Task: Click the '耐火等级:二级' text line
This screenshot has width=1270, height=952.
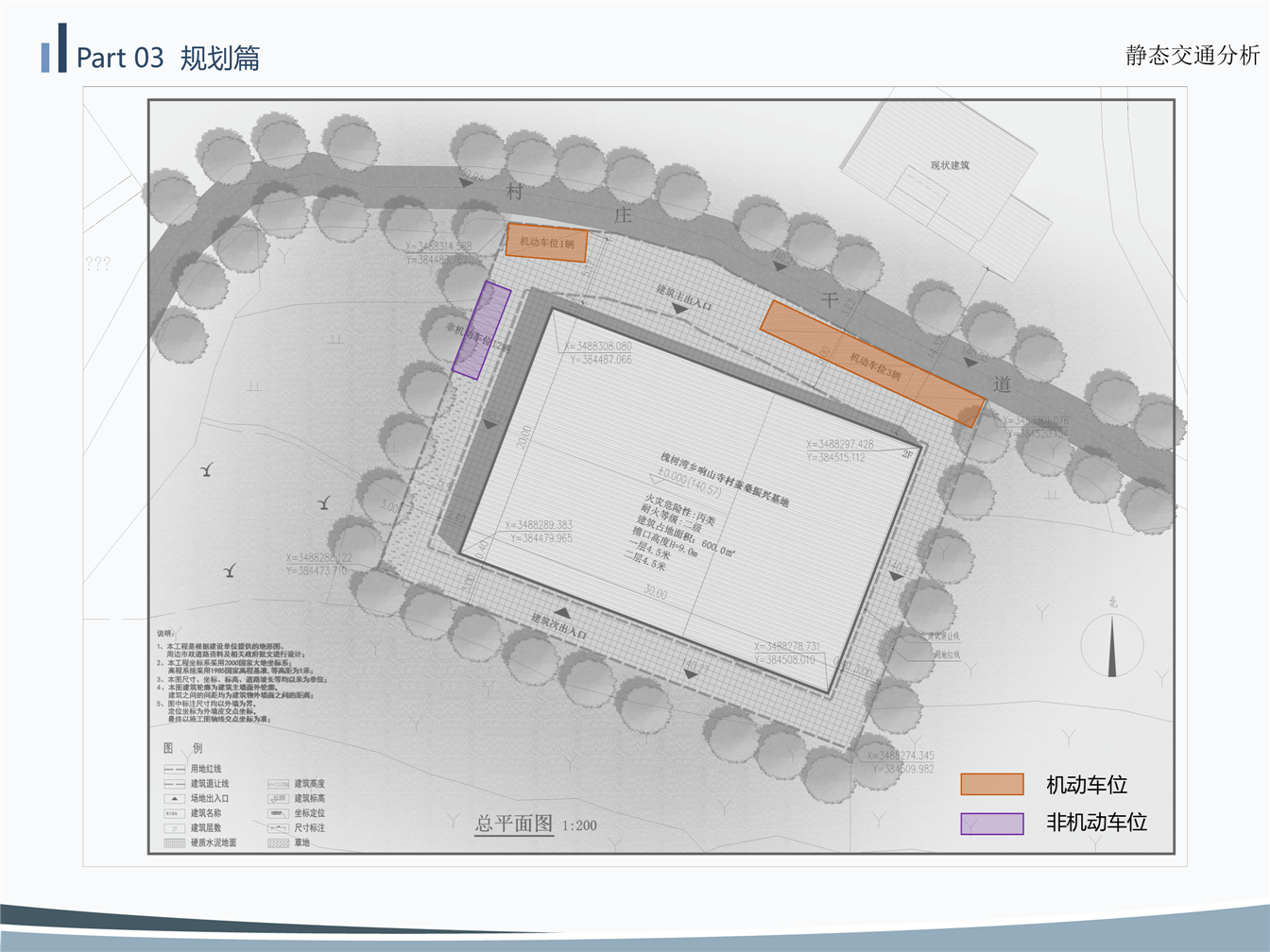Action: point(671,518)
